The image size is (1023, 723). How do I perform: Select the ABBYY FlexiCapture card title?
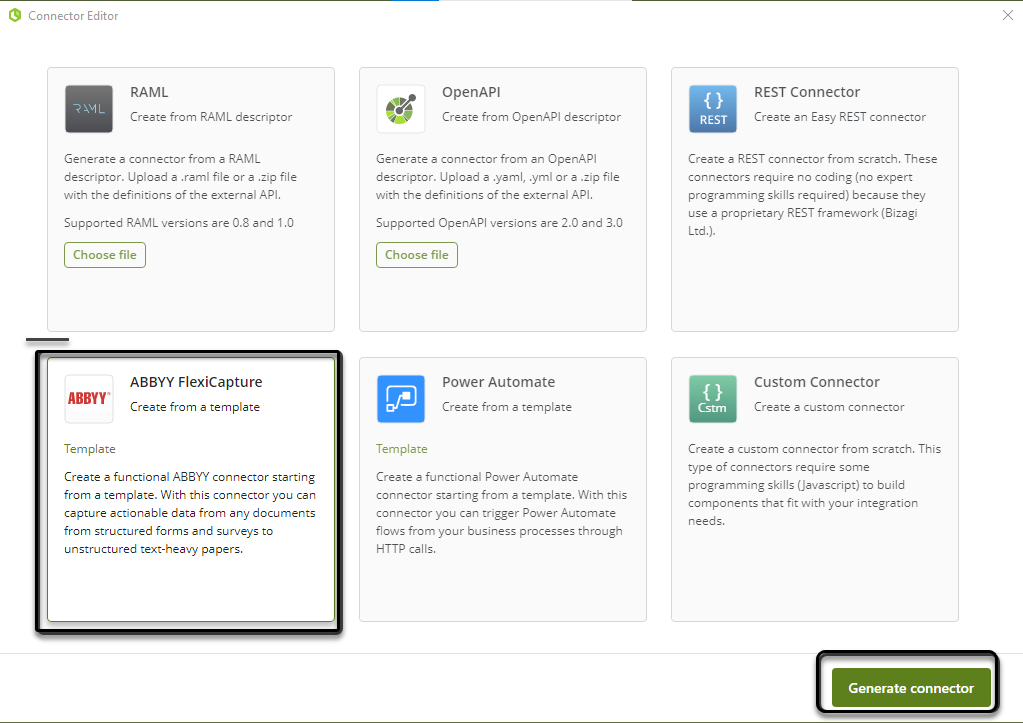(x=196, y=382)
